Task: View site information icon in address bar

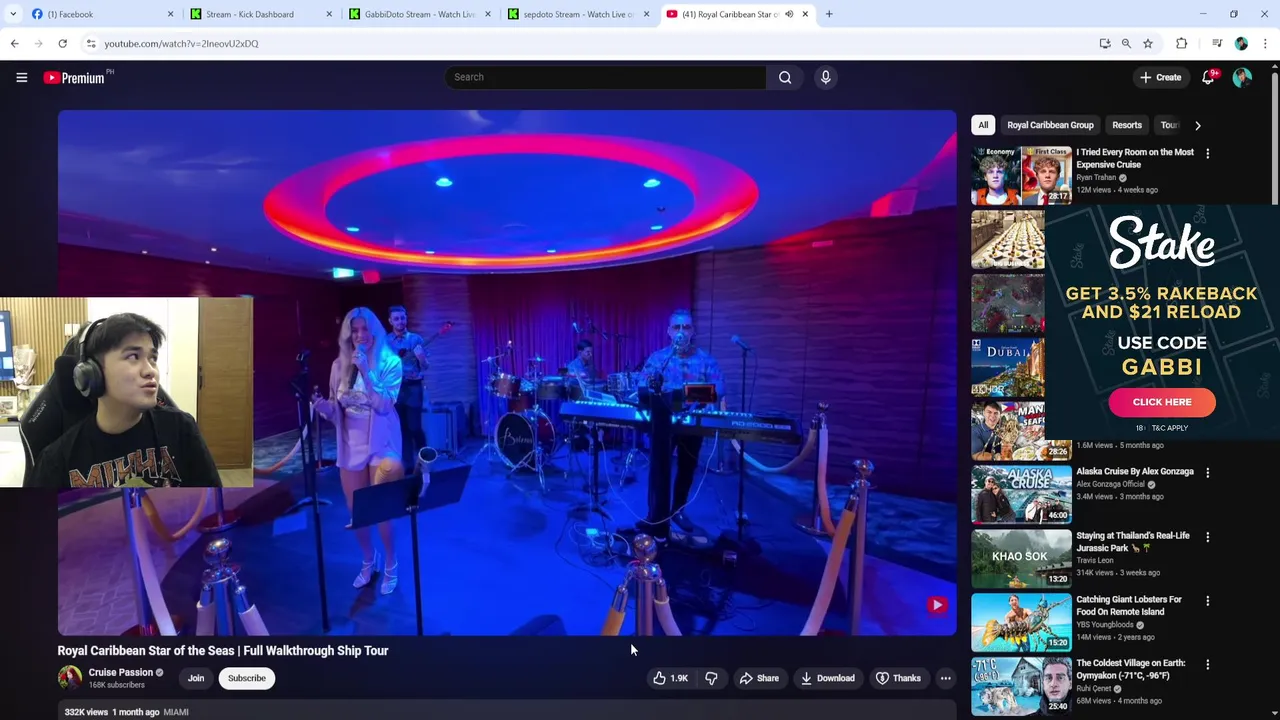Action: 91,43
